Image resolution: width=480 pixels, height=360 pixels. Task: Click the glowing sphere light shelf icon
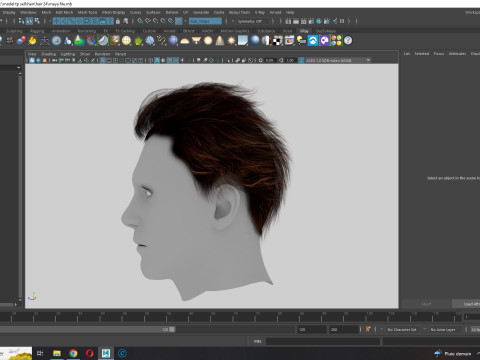click(x=208, y=41)
